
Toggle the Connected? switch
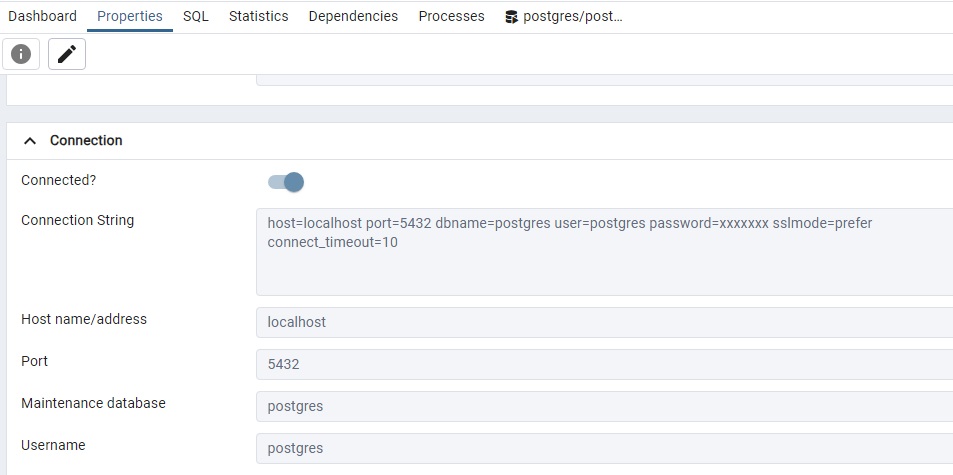286,182
